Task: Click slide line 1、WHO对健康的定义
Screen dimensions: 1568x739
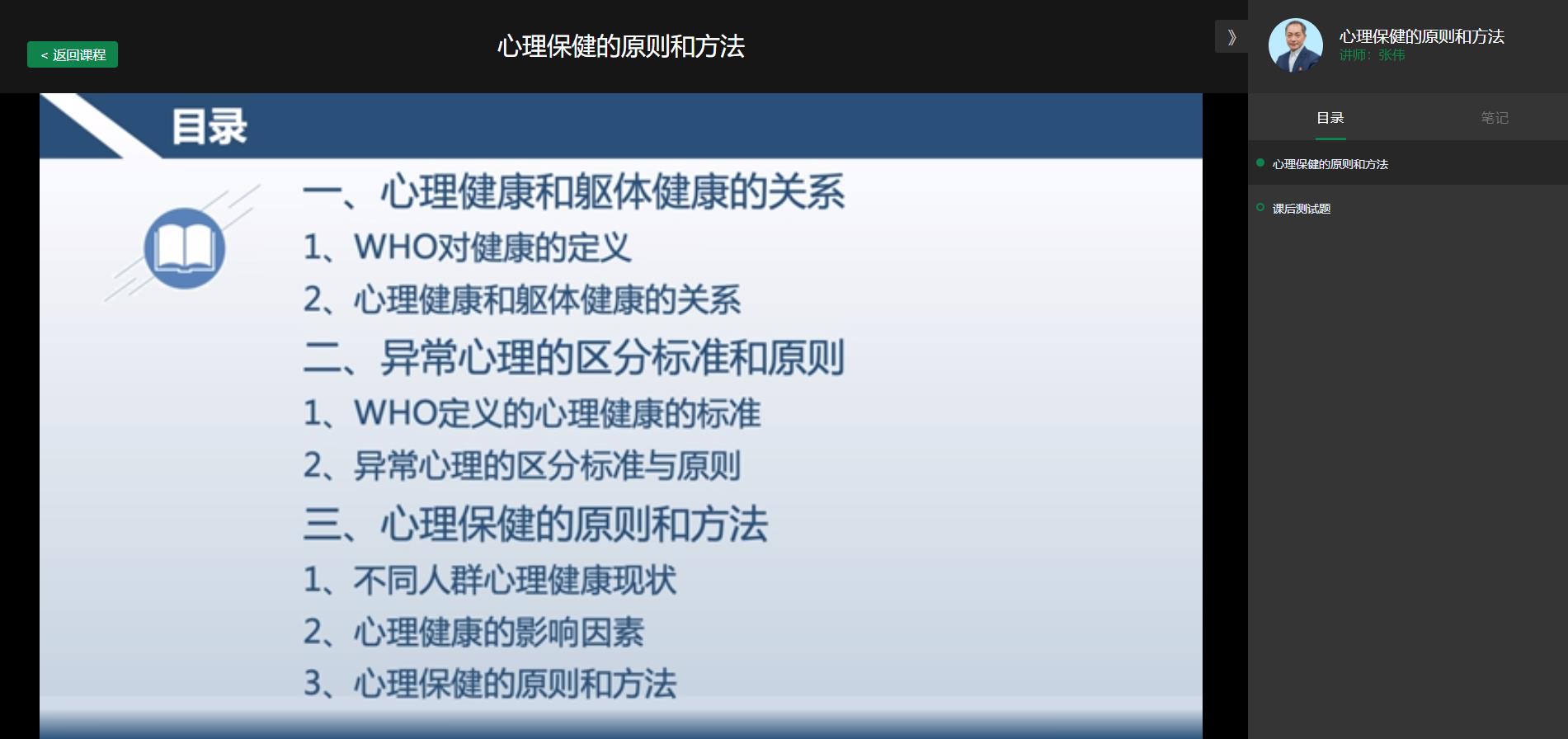Action: point(467,247)
